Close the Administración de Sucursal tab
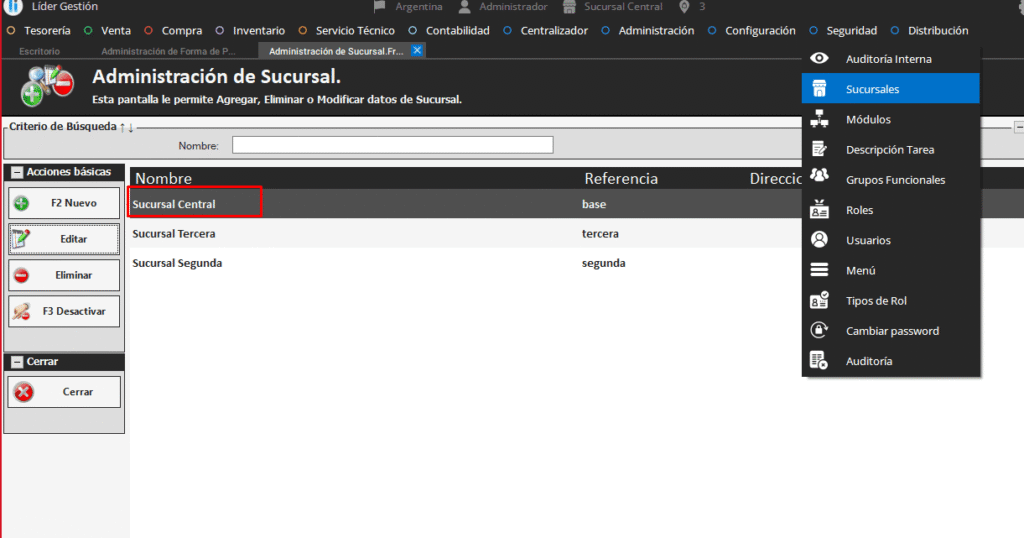This screenshot has height=538, width=1024. point(417,50)
